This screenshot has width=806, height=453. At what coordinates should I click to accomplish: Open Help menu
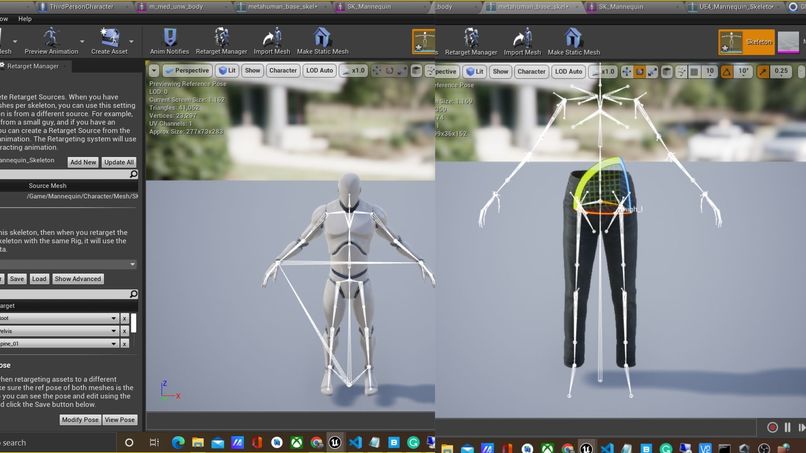[25, 19]
